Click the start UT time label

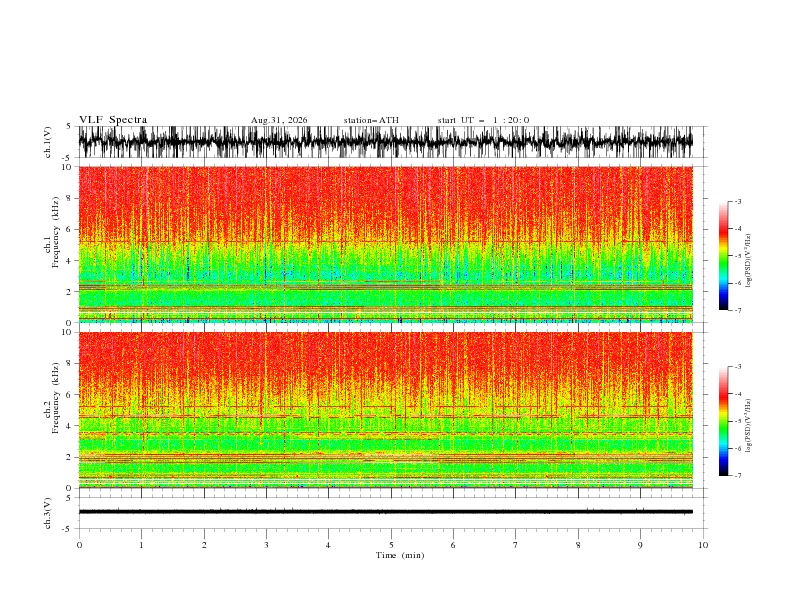click(483, 120)
